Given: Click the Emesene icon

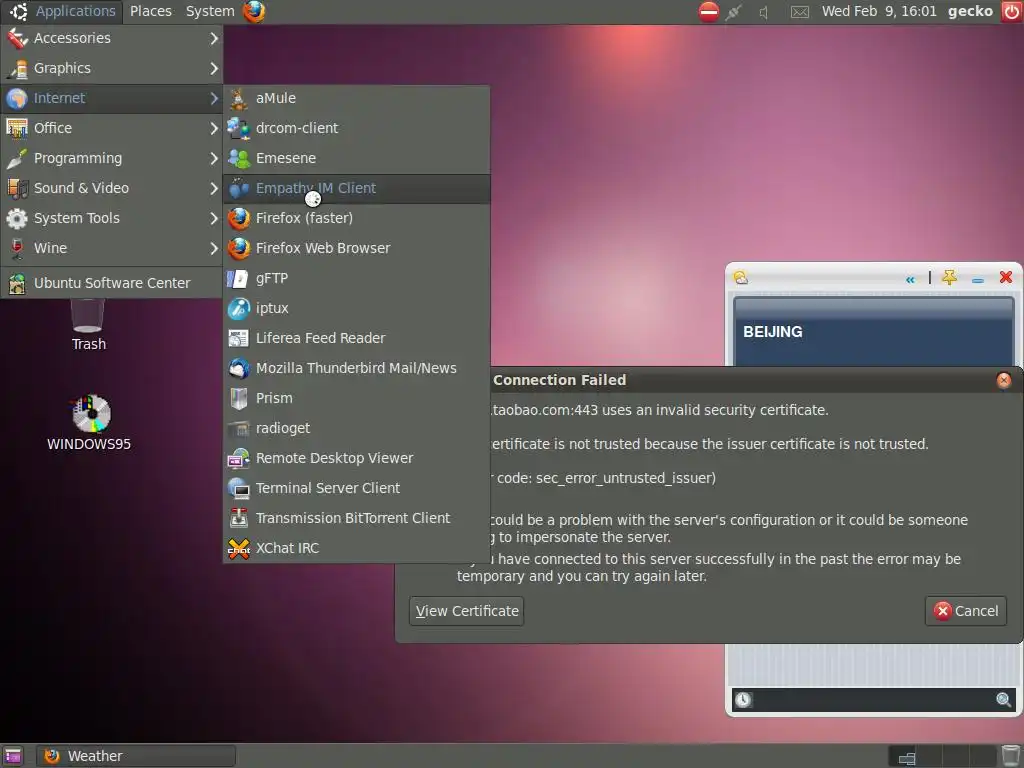Looking at the screenshot, I should click(238, 158).
